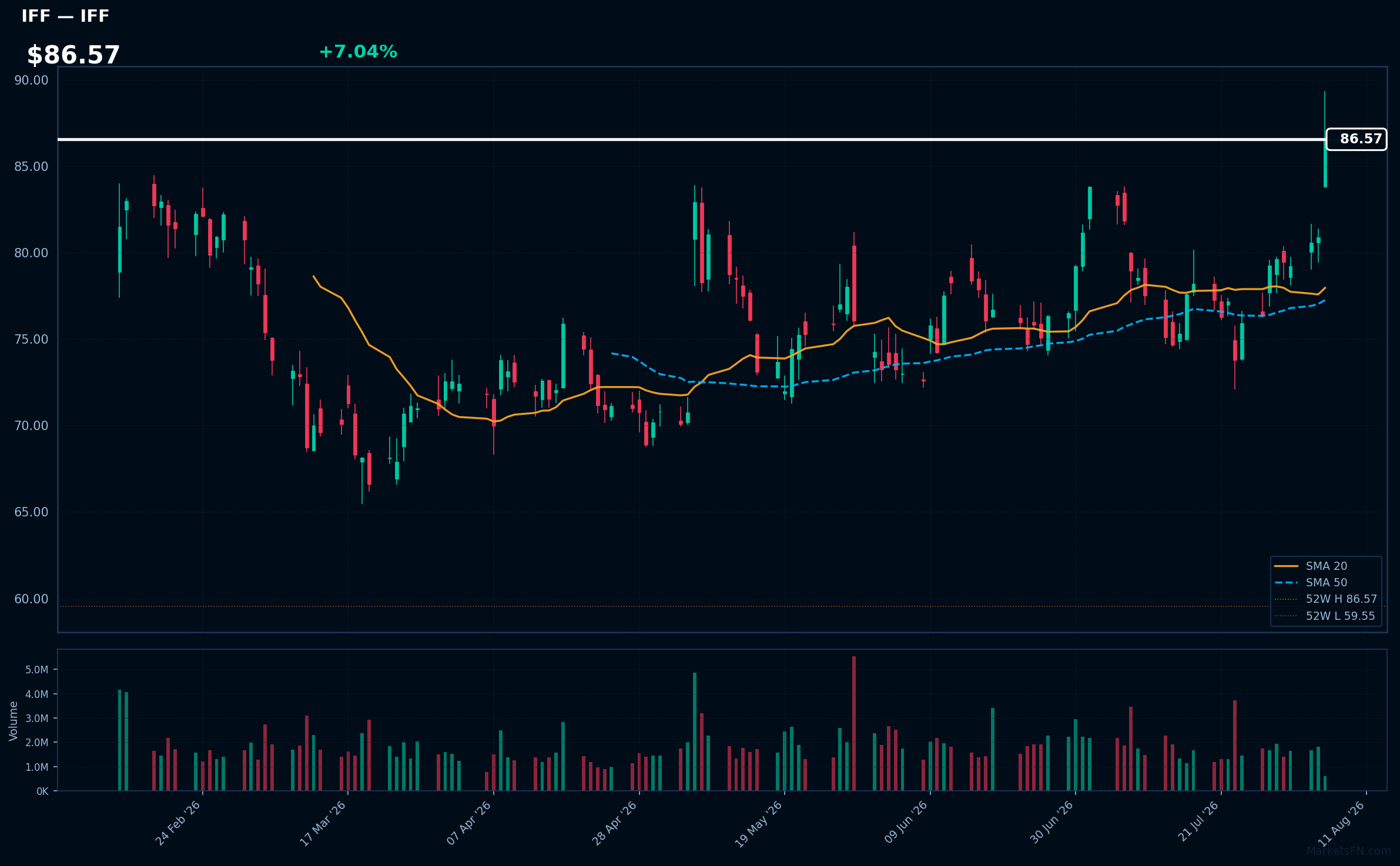Image resolution: width=1400 pixels, height=866 pixels.
Task: Click the 0K volume axis label
Action: (x=42, y=791)
